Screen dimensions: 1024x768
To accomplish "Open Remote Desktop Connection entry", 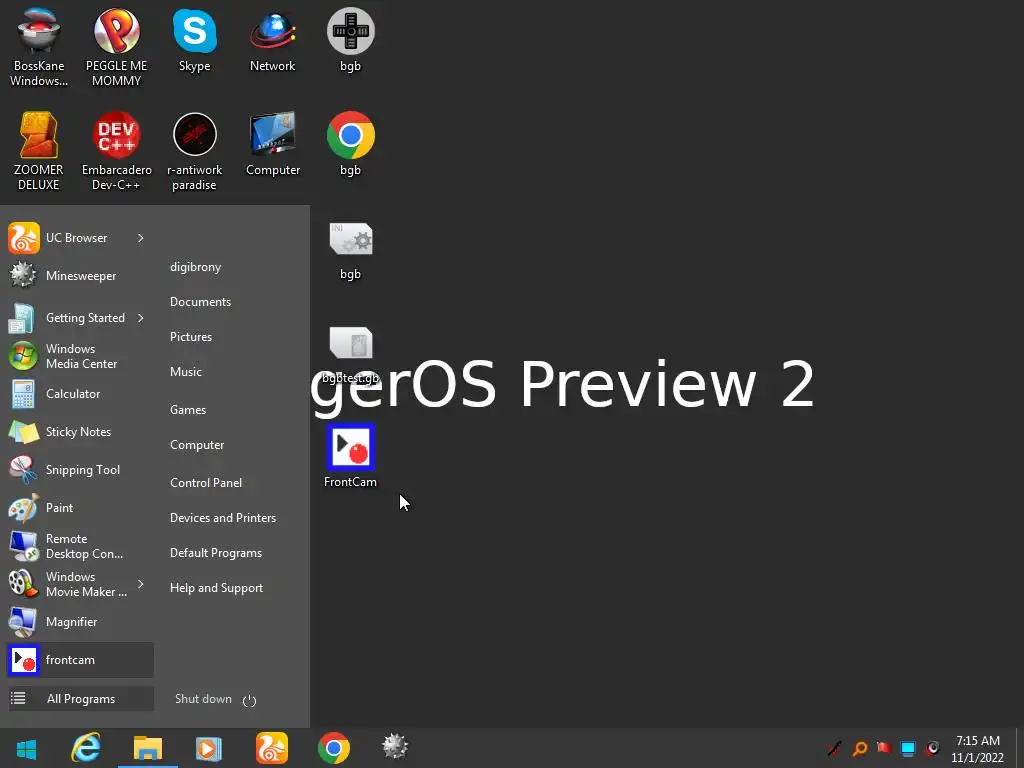I will coord(80,546).
